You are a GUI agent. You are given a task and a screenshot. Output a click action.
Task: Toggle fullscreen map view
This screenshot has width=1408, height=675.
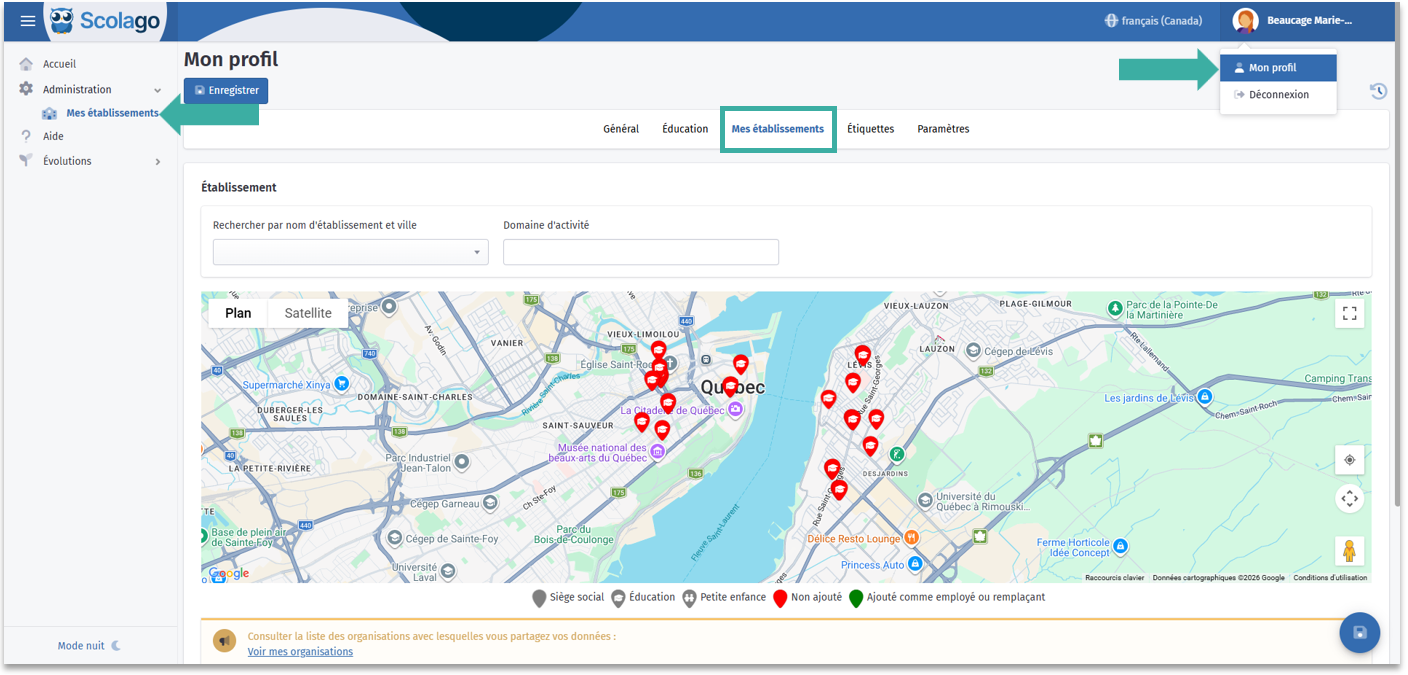[x=1349, y=314]
